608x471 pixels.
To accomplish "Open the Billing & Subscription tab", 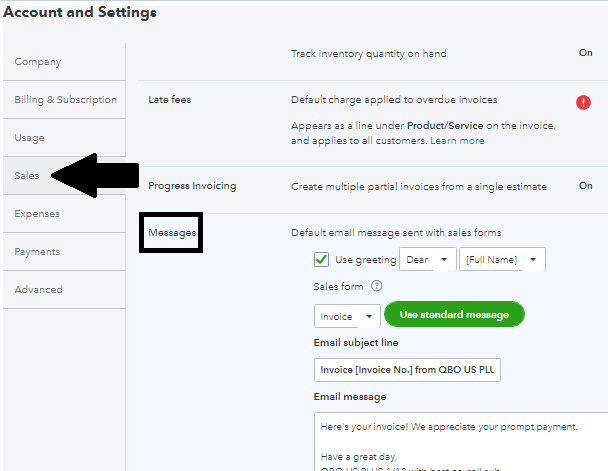I will [65, 100].
